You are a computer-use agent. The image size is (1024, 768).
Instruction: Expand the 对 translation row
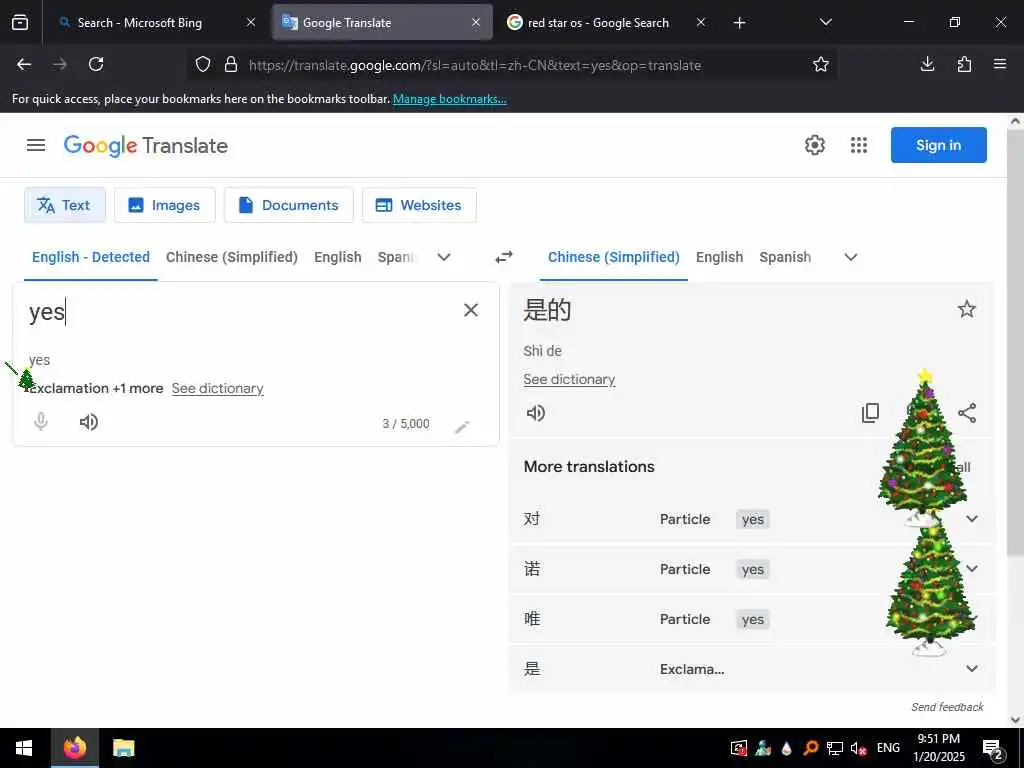pos(972,519)
